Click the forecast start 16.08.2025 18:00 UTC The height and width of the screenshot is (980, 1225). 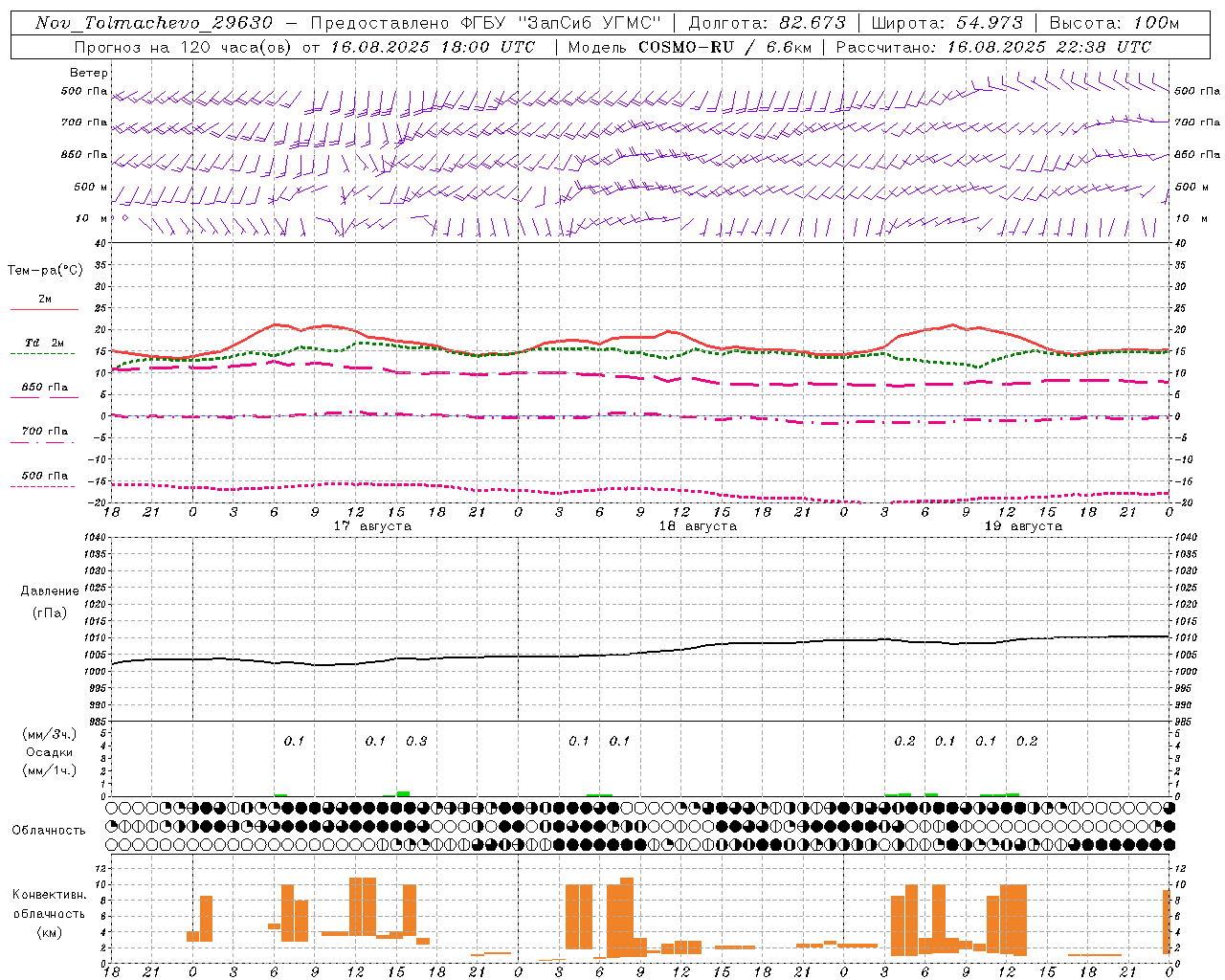tap(433, 47)
